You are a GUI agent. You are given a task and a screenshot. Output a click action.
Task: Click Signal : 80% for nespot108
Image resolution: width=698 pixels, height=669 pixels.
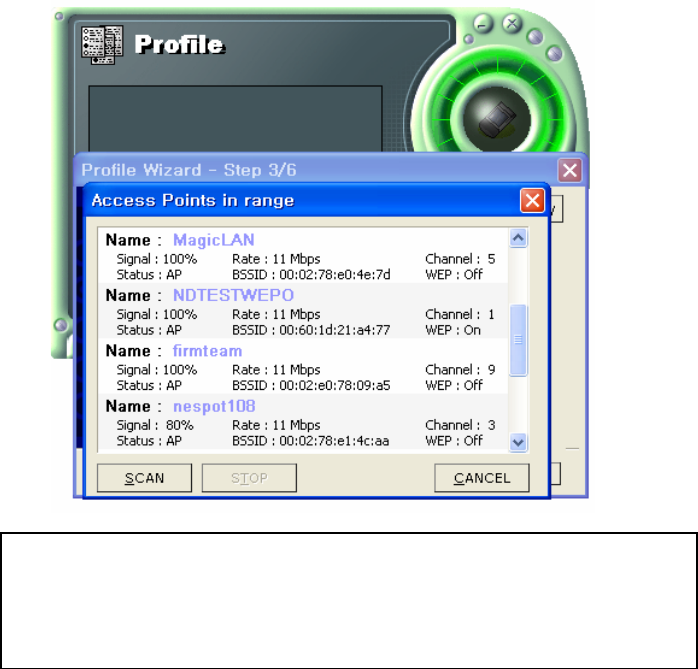pos(155,425)
